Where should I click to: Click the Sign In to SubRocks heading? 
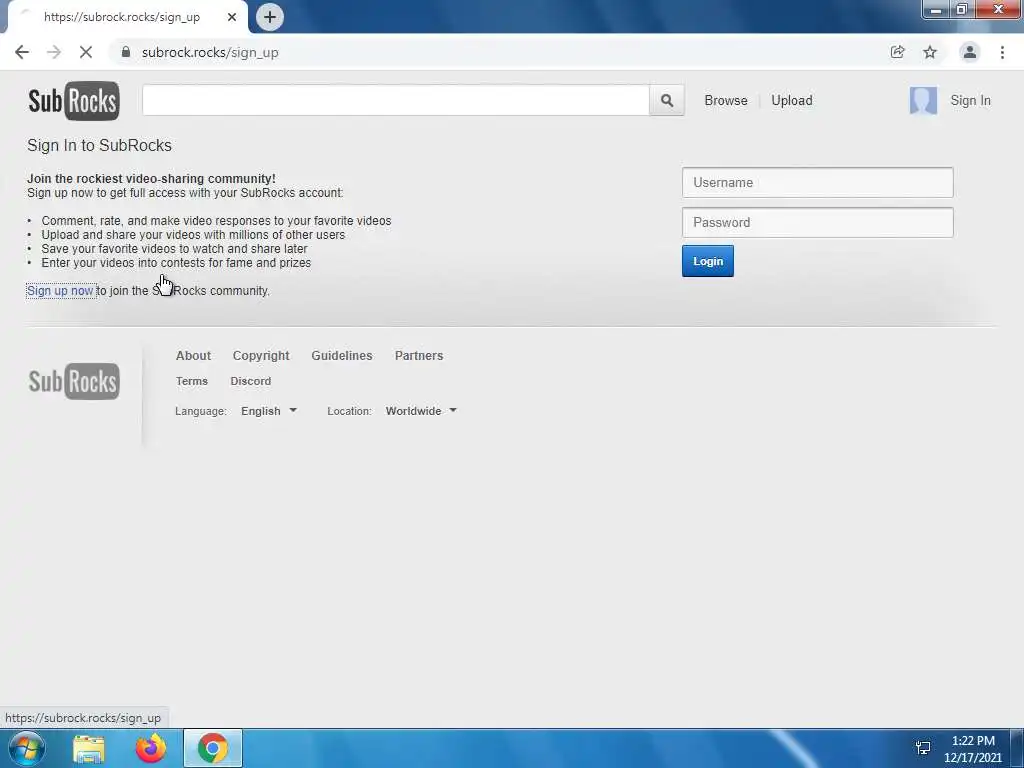point(99,146)
